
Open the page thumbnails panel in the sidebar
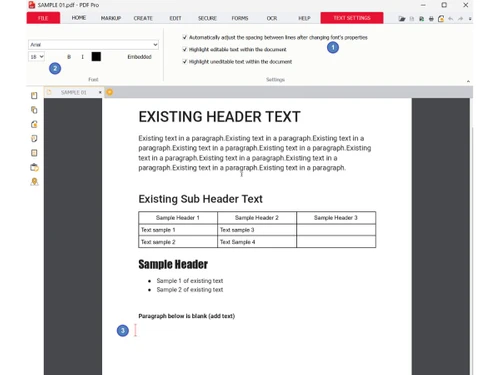point(34,110)
